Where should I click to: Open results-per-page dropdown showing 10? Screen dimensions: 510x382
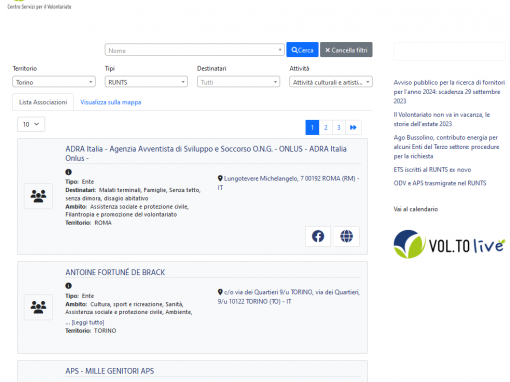coord(31,124)
